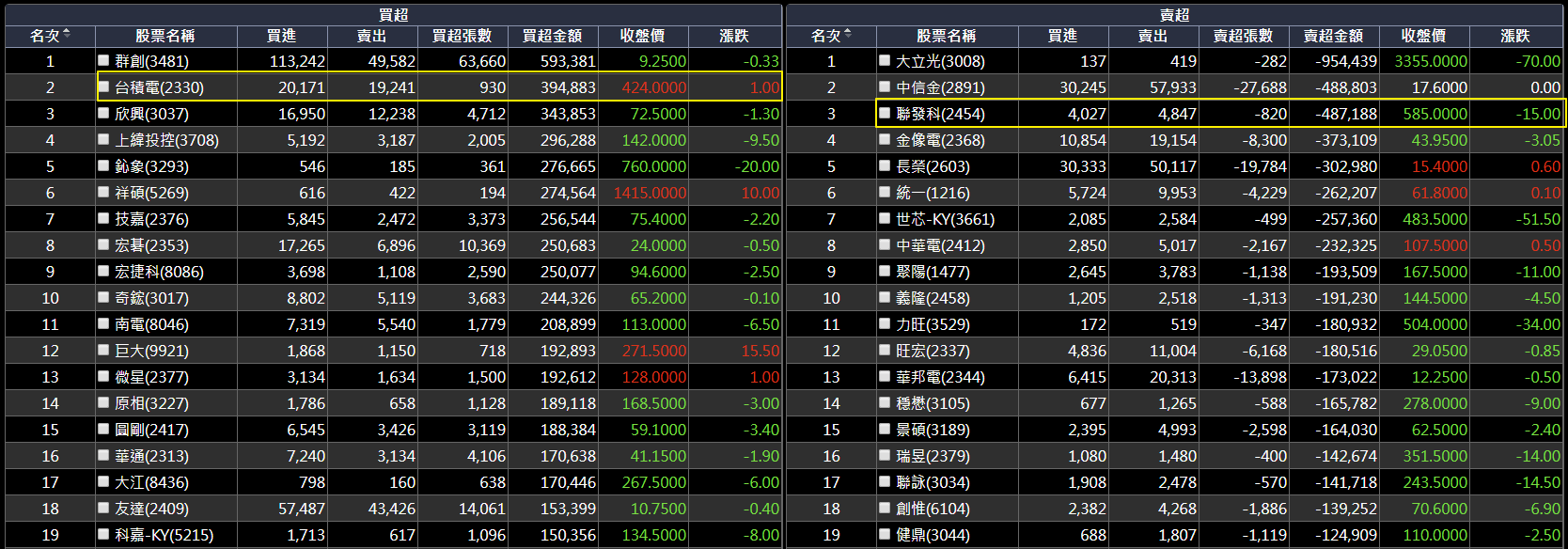1568x549 pixels.
Task: Tick the checkbox next to 台積電(2330)
Action: 103,86
